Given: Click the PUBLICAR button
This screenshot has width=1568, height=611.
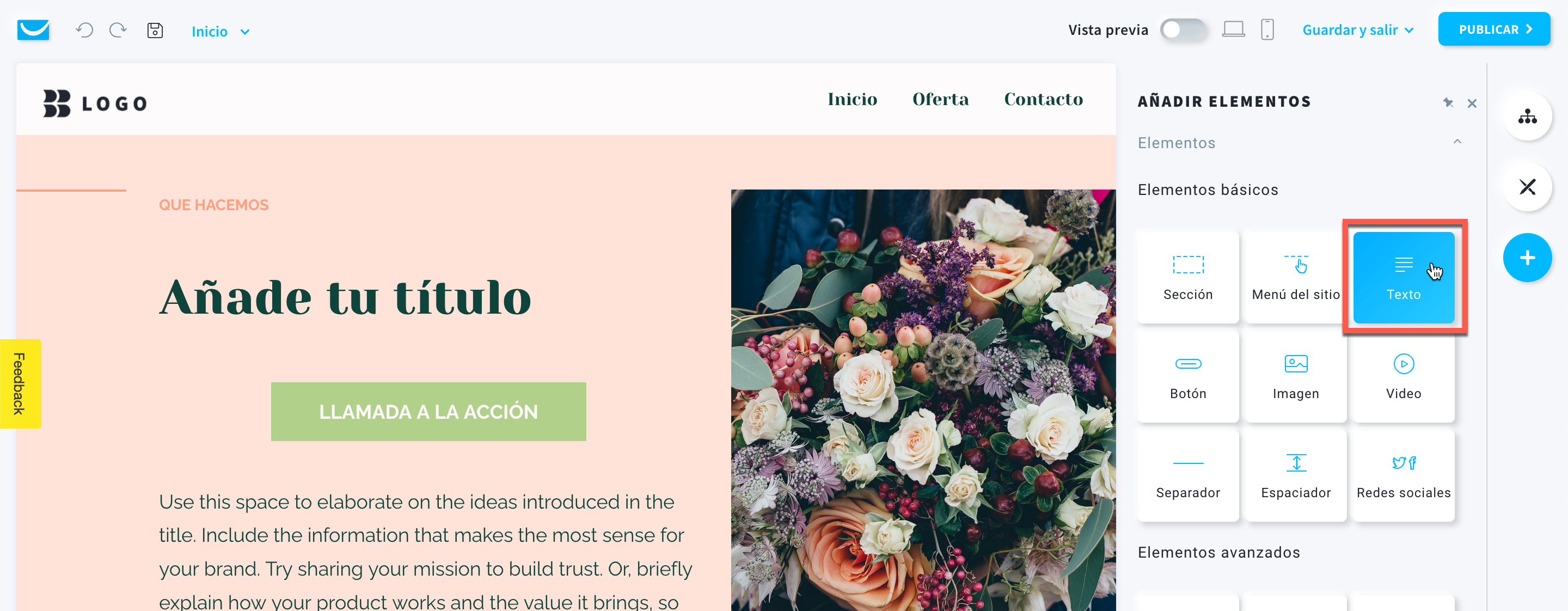Looking at the screenshot, I should (1494, 29).
